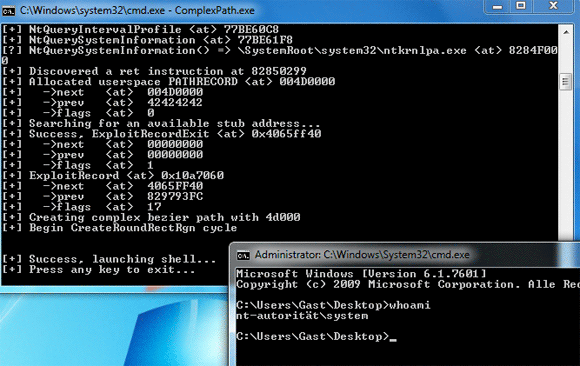Click 'Success, launching shell...' line
580x366 pixels.
109,259
